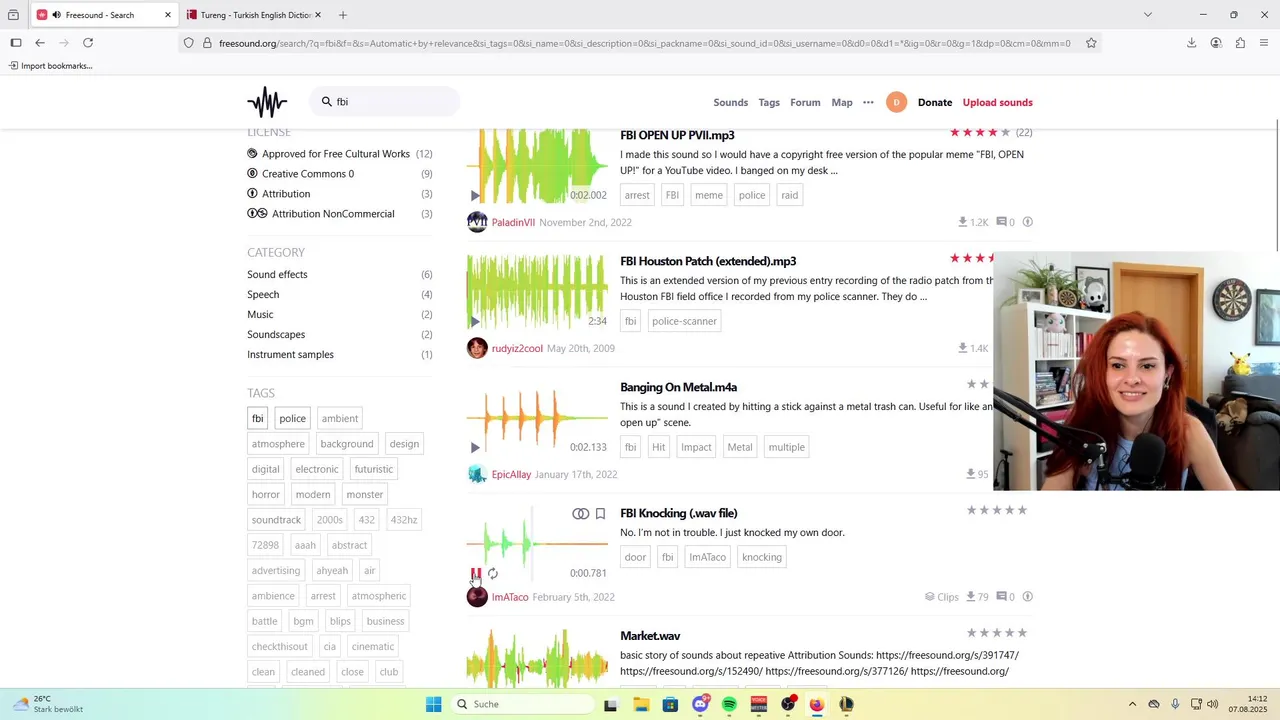Image resolution: width=1280 pixels, height=720 pixels.
Task: Go back to the previous page
Action: pos(40,43)
